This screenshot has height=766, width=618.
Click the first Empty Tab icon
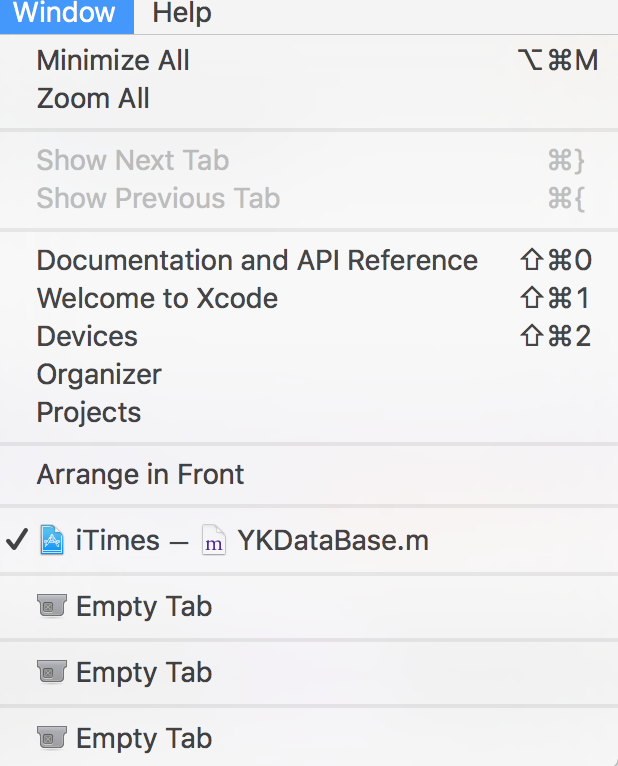[x=51, y=607]
